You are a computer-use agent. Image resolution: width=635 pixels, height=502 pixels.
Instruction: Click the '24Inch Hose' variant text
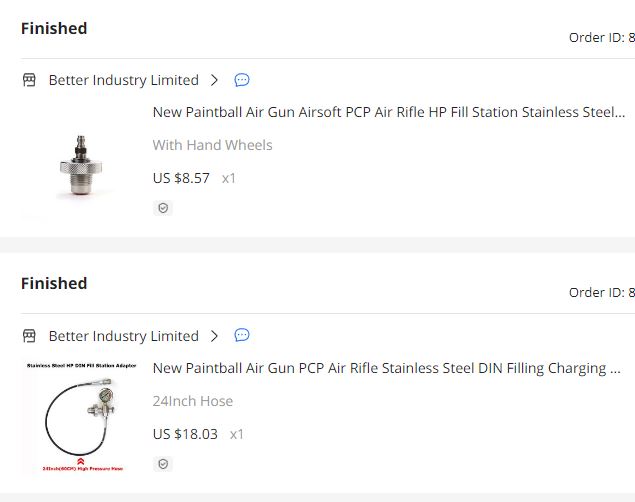click(192, 401)
